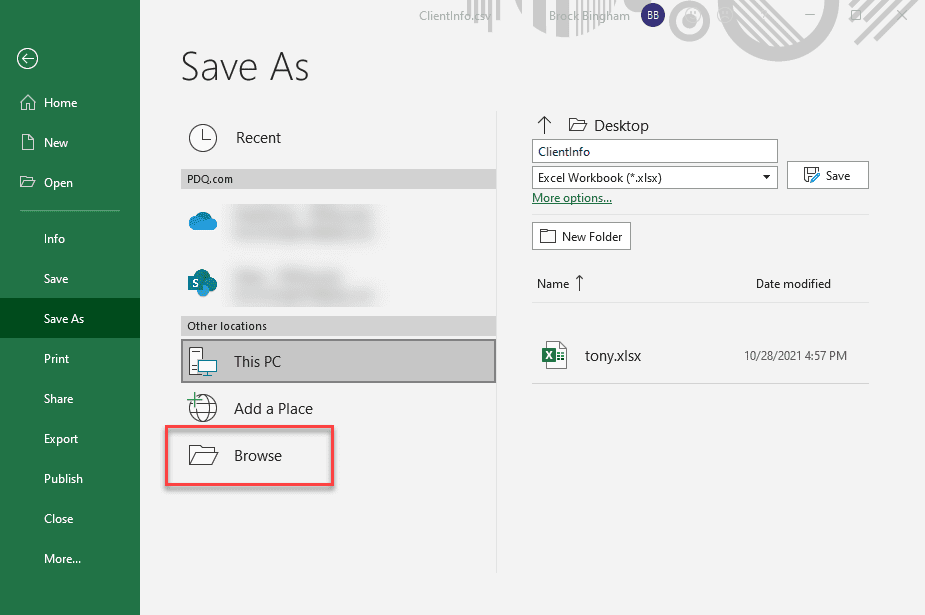Click the Recent clock icon
The width and height of the screenshot is (925, 615).
coord(203,138)
